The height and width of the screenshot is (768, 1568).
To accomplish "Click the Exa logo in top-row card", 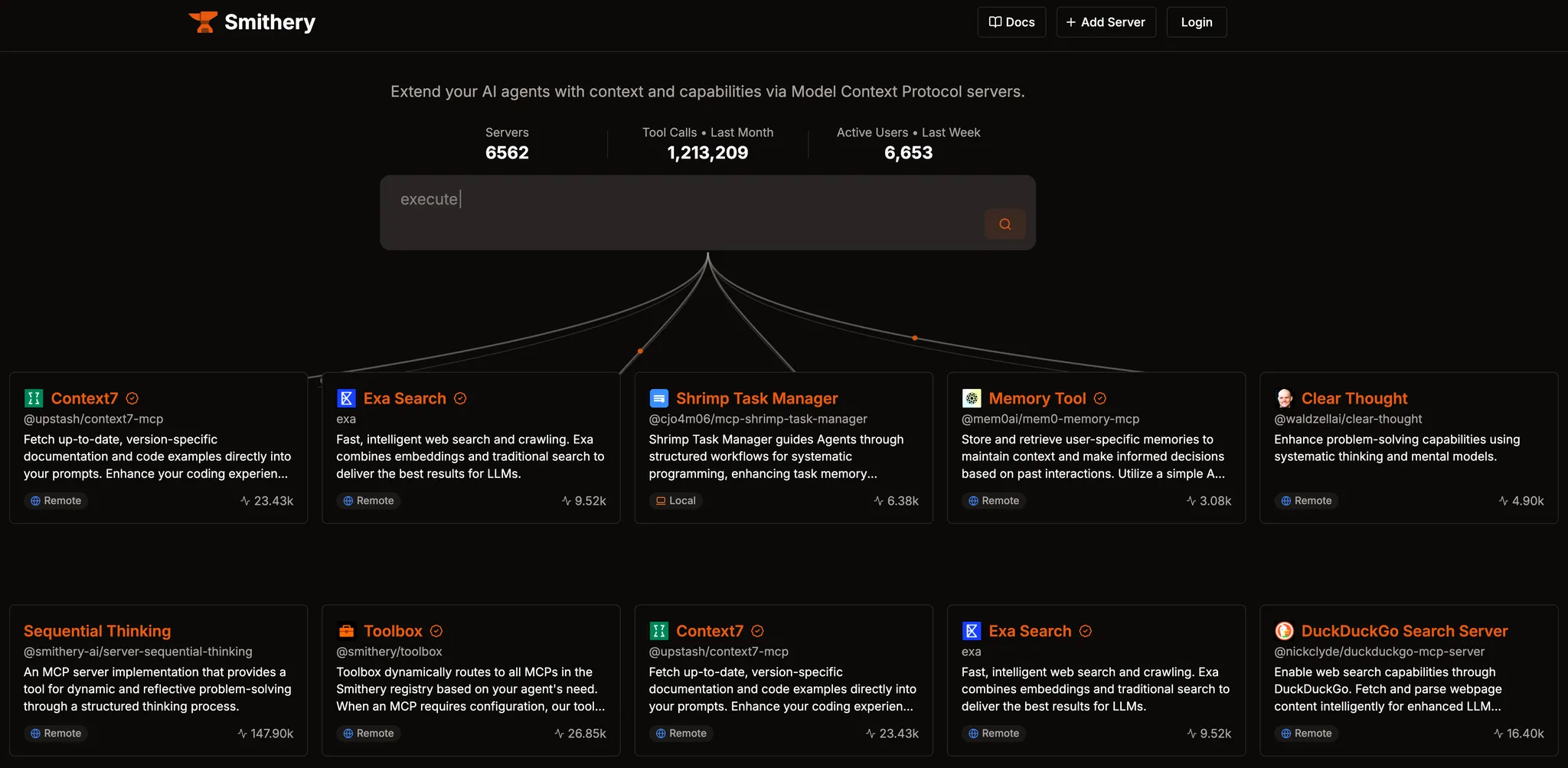I will 346,398.
